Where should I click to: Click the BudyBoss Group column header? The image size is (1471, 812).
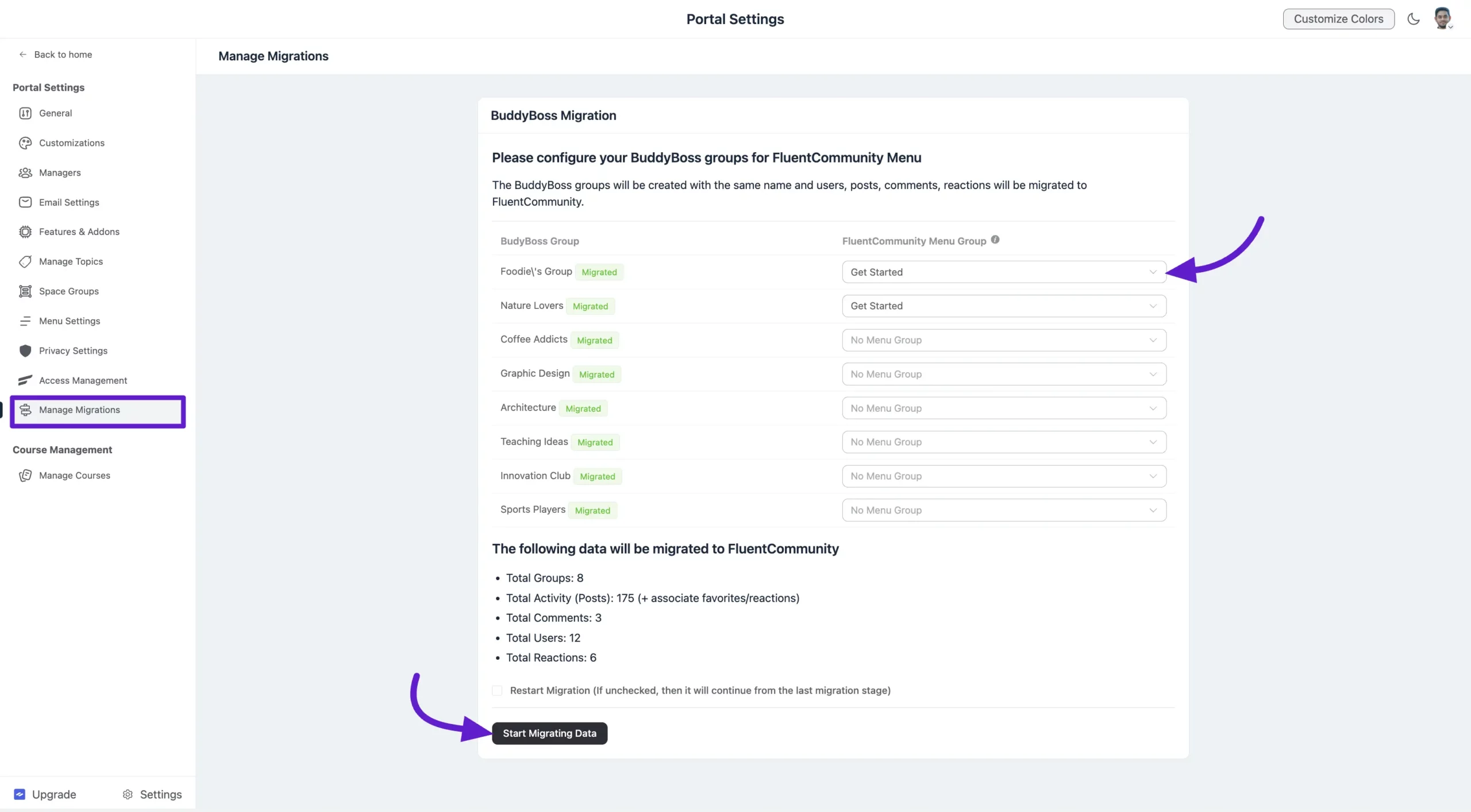tap(540, 241)
